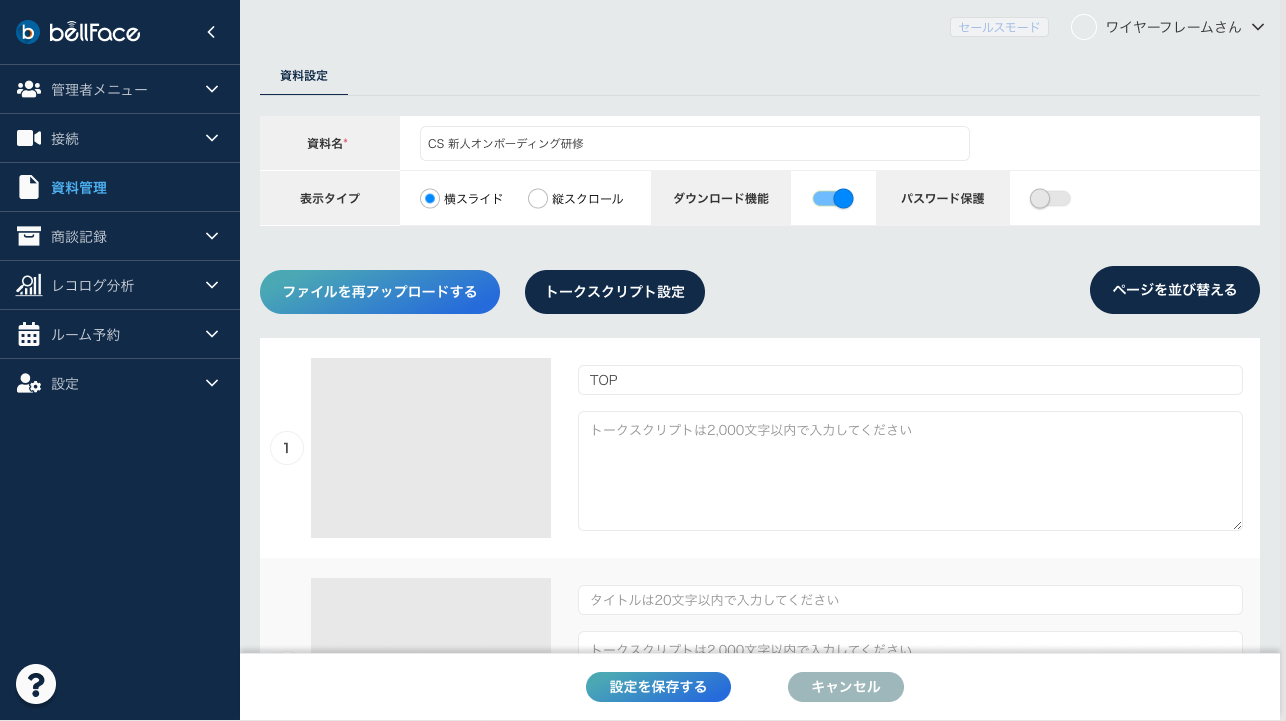
Task: Switch to the 資料設定 tab
Action: (304, 75)
